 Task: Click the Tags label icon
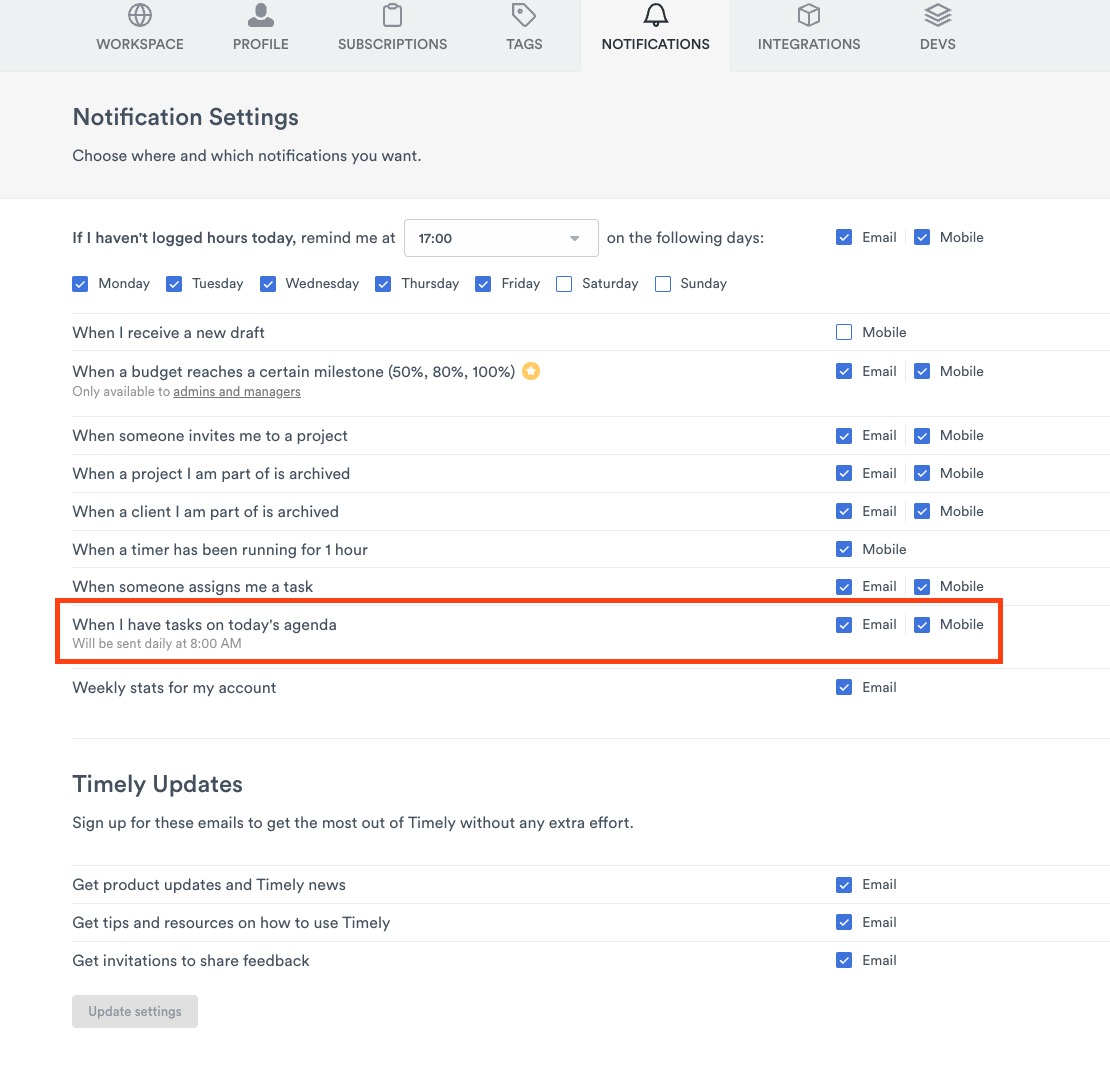coord(524,15)
